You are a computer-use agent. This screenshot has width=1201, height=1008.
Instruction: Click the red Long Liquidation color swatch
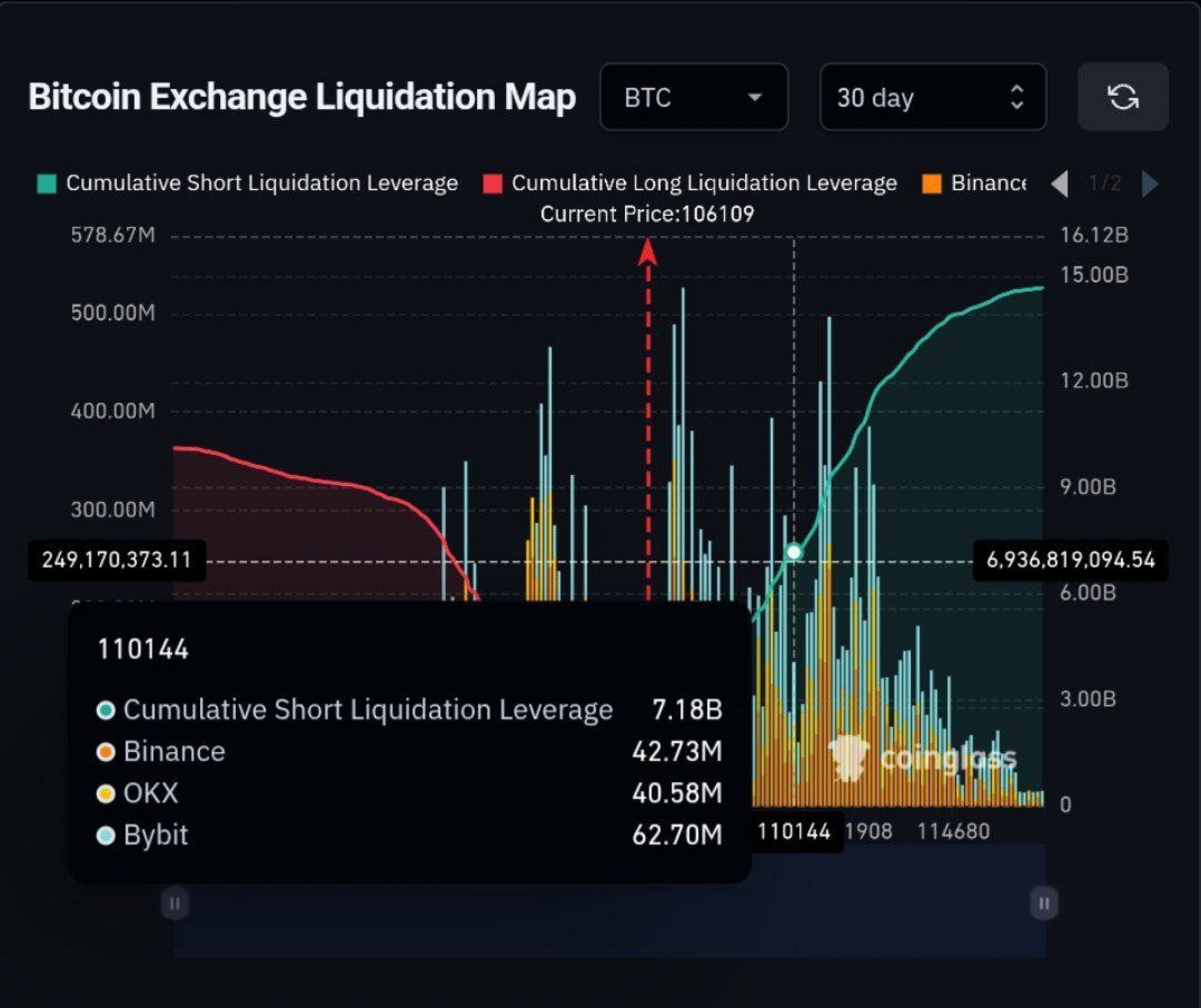pos(492,184)
